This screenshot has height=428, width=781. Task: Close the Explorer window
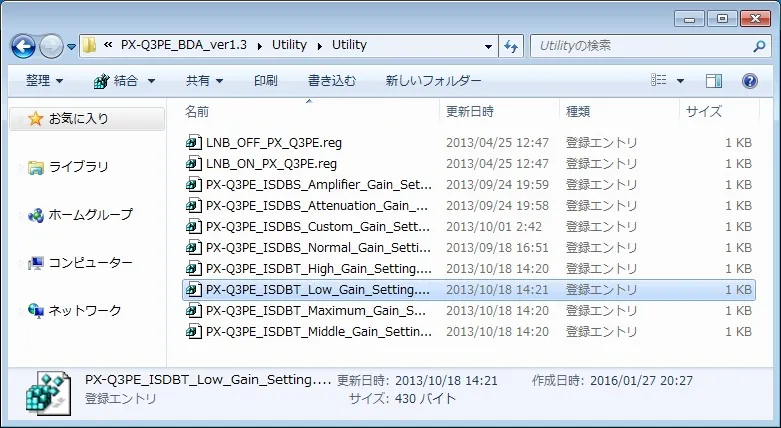(755, 19)
